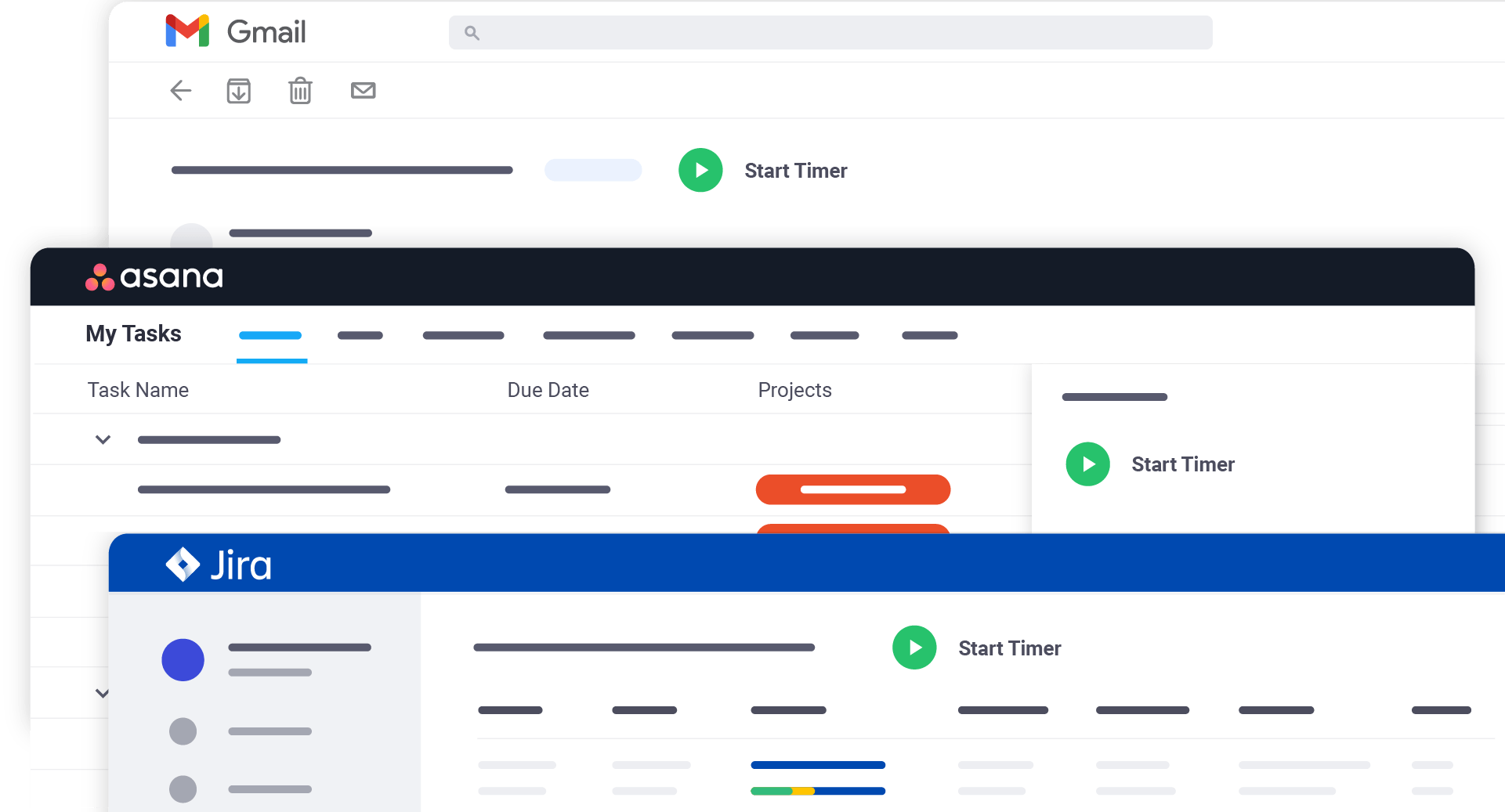Open My Tasks heading in Asana
Screen dimensions: 1505x812
(133, 334)
